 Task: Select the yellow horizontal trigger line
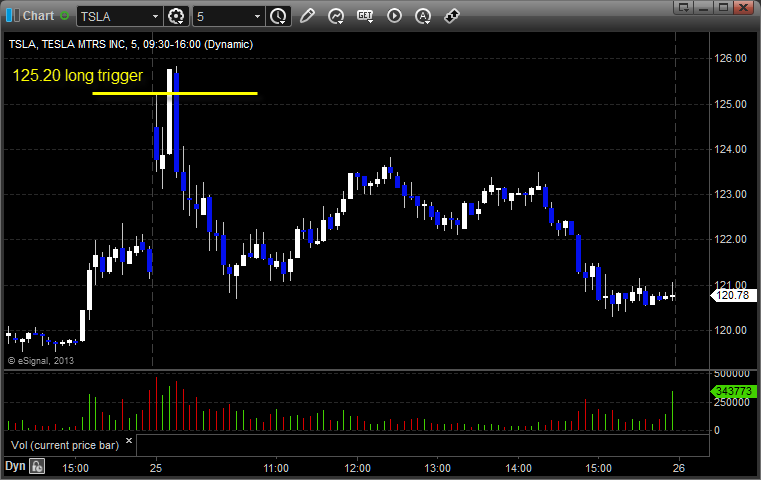click(x=175, y=93)
